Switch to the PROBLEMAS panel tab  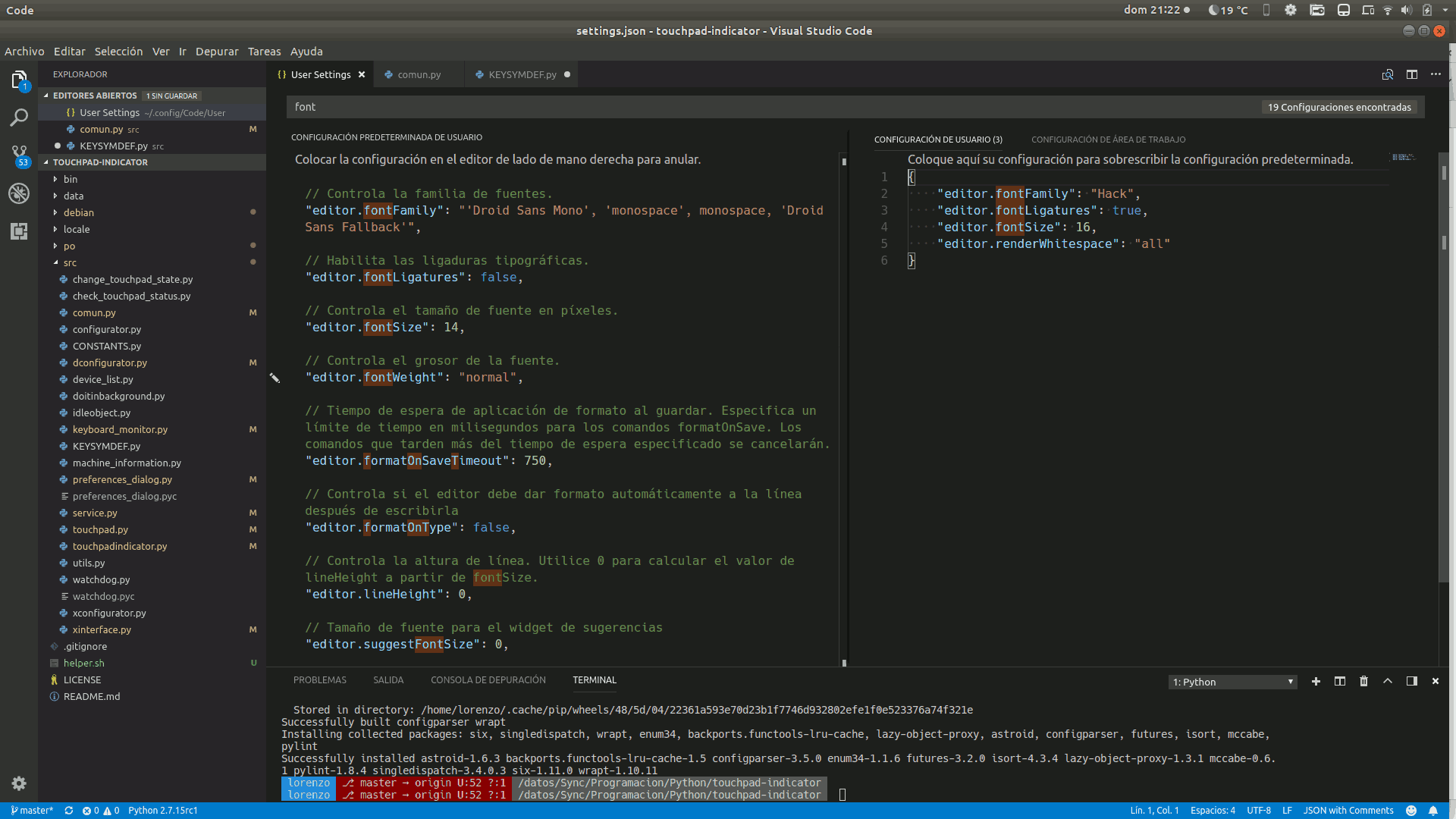[x=319, y=680]
